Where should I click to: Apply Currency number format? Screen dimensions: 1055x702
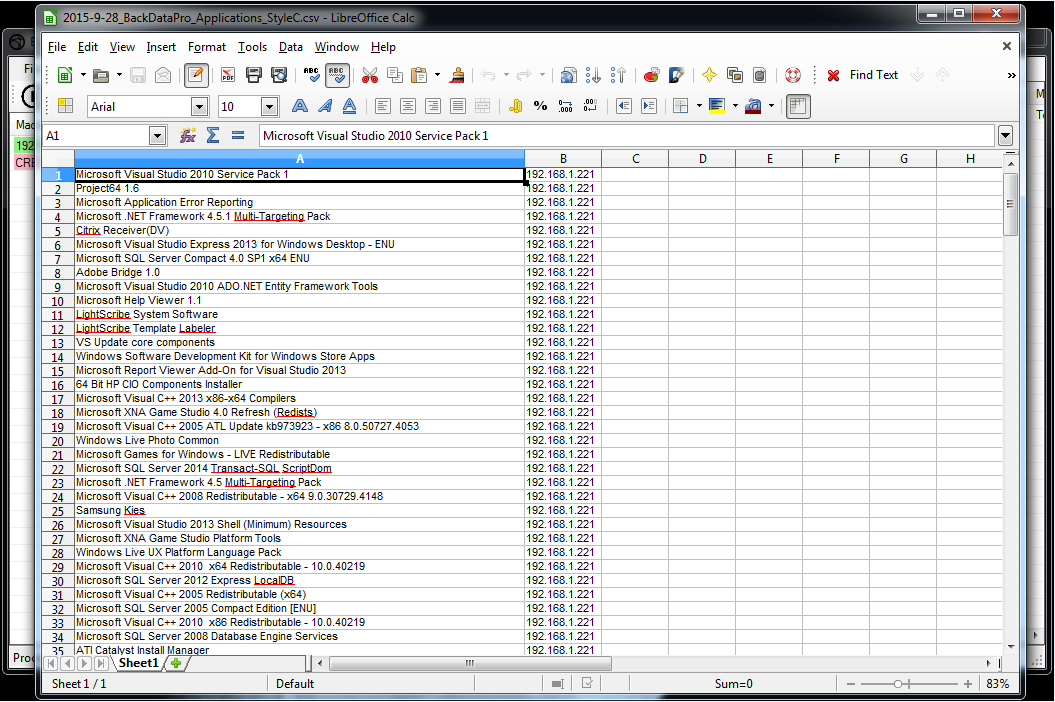[x=515, y=106]
